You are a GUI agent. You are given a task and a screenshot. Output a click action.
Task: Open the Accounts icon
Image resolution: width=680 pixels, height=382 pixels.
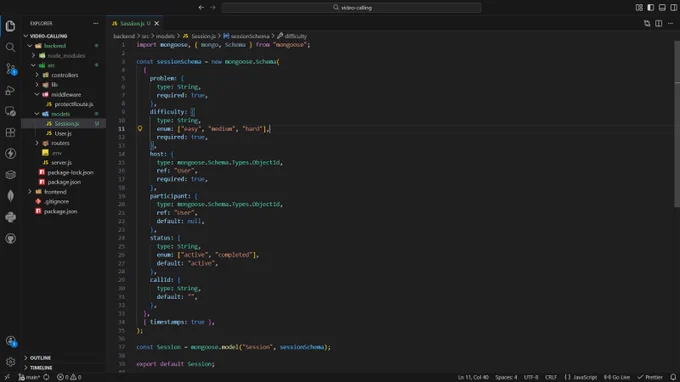(10, 341)
